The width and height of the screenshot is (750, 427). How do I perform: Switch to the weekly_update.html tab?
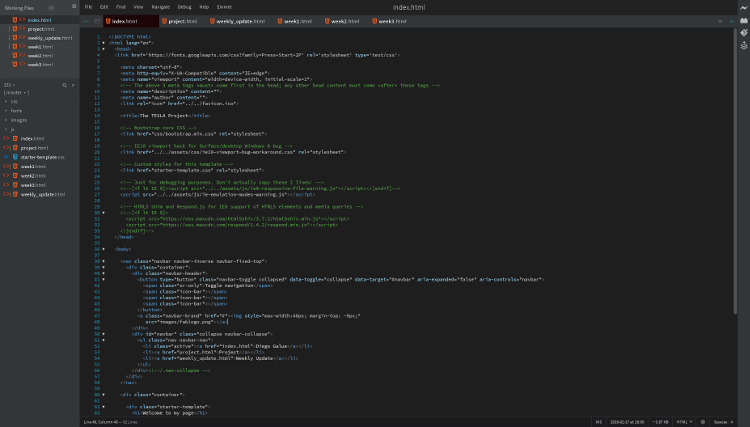(240, 20)
